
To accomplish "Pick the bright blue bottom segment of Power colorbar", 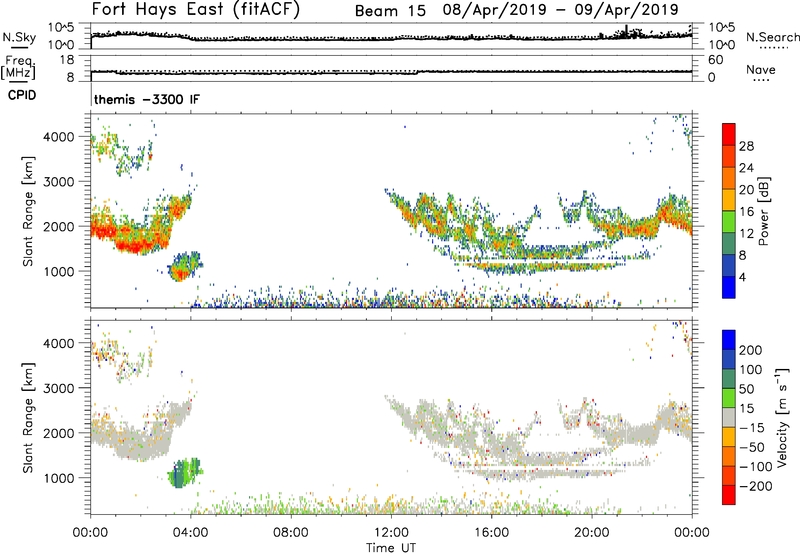I will (729, 287).
